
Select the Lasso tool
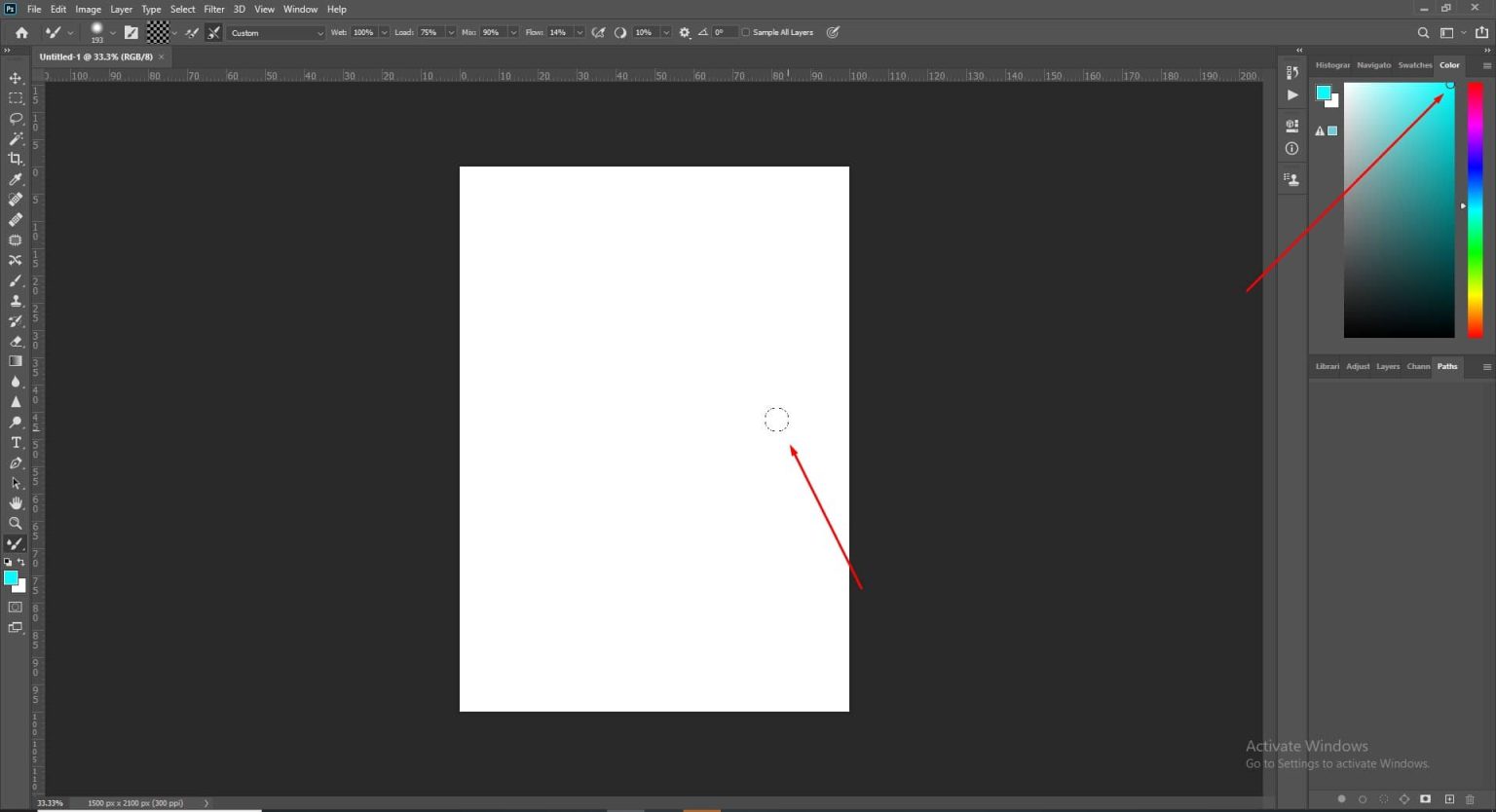coord(15,118)
